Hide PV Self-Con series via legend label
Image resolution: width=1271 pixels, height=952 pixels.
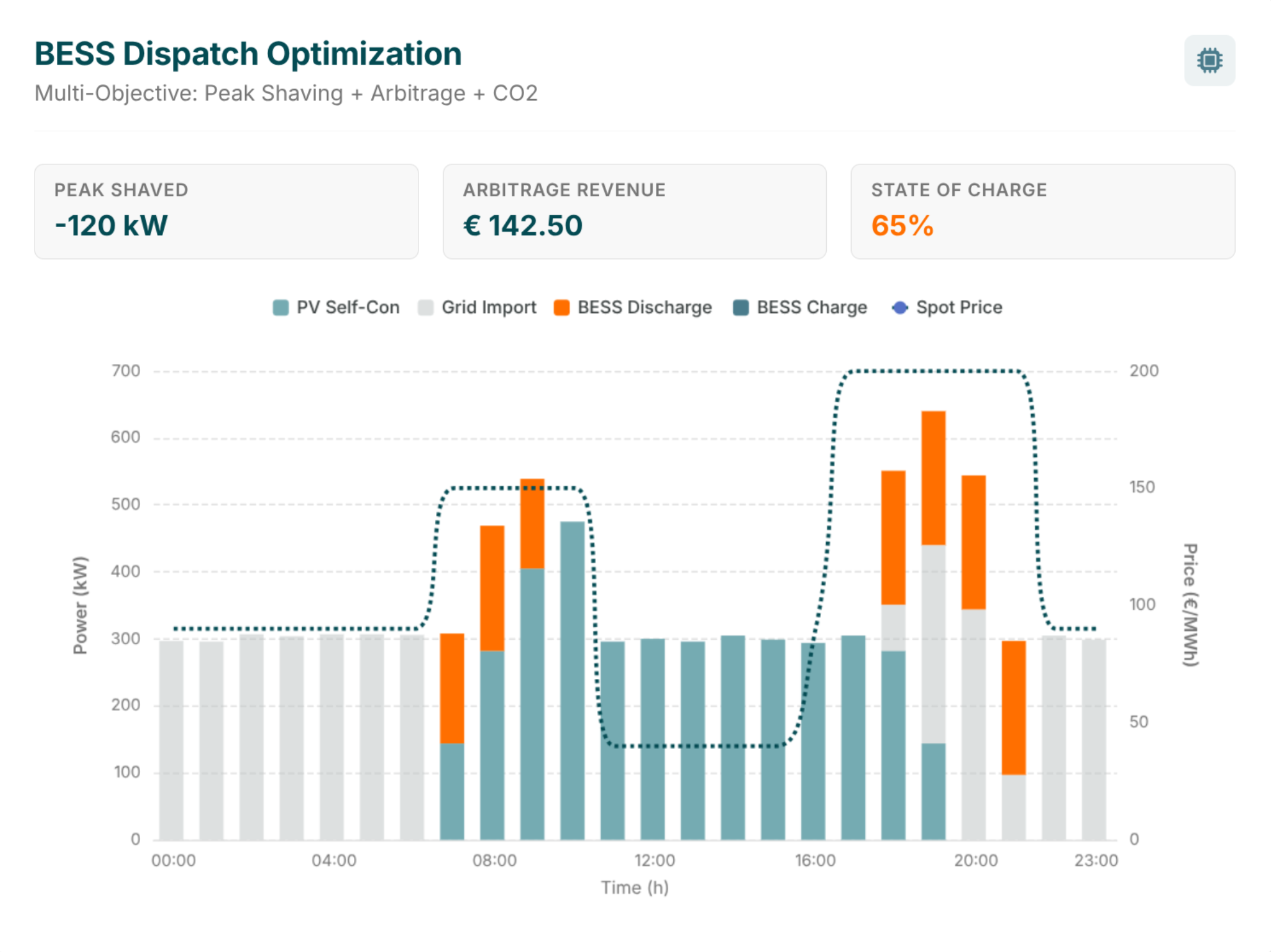[x=348, y=308]
